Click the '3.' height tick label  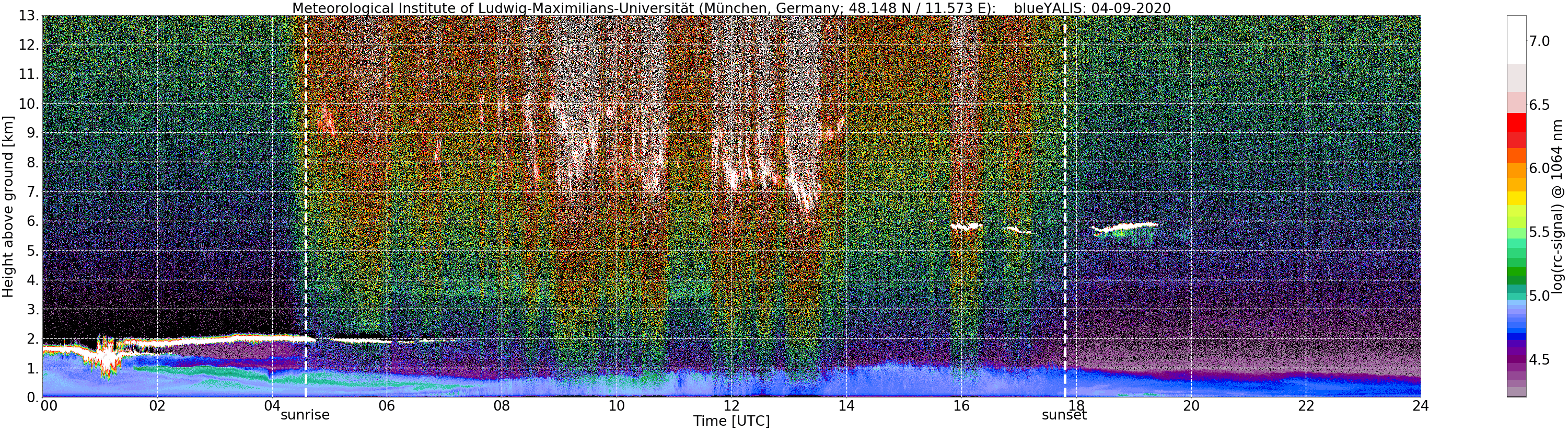(x=32, y=309)
